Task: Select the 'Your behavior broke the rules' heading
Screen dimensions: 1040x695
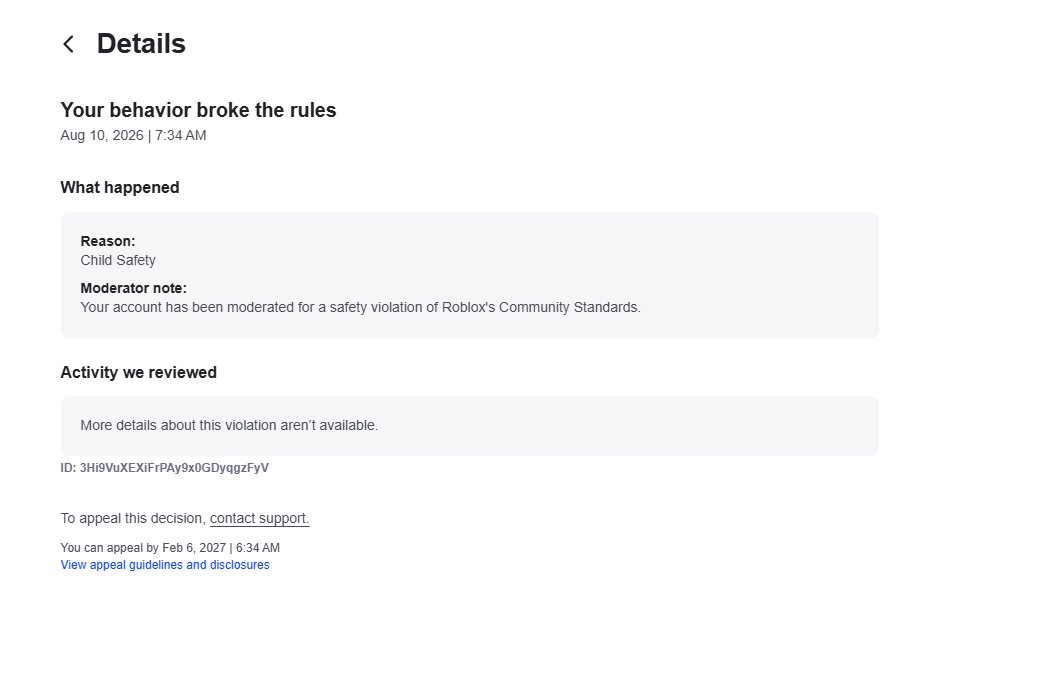Action: pos(198,110)
